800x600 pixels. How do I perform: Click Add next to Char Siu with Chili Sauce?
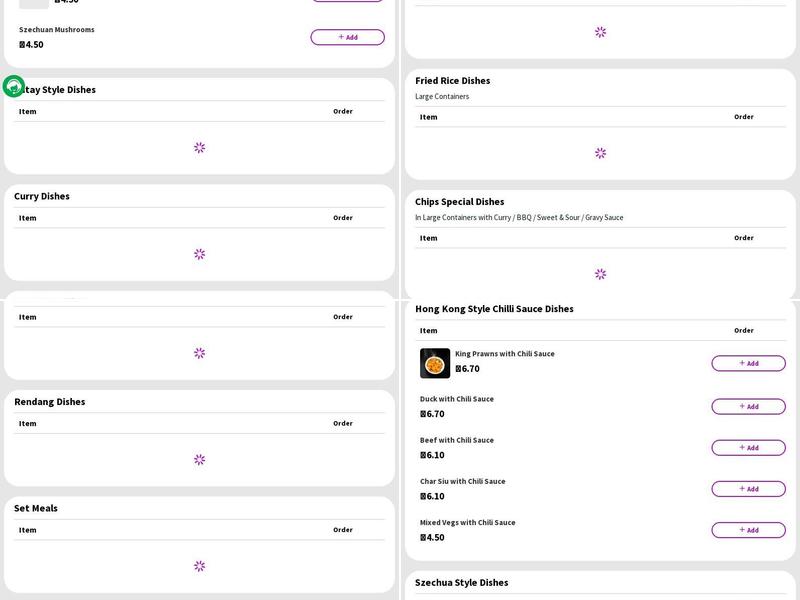point(748,489)
